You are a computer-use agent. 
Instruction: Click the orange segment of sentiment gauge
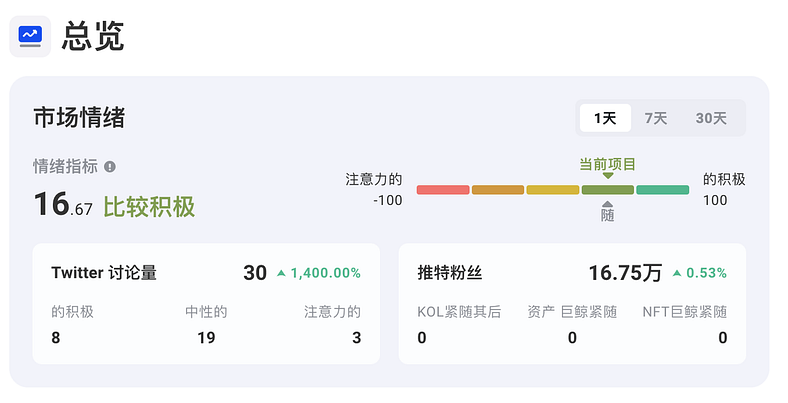click(x=498, y=190)
